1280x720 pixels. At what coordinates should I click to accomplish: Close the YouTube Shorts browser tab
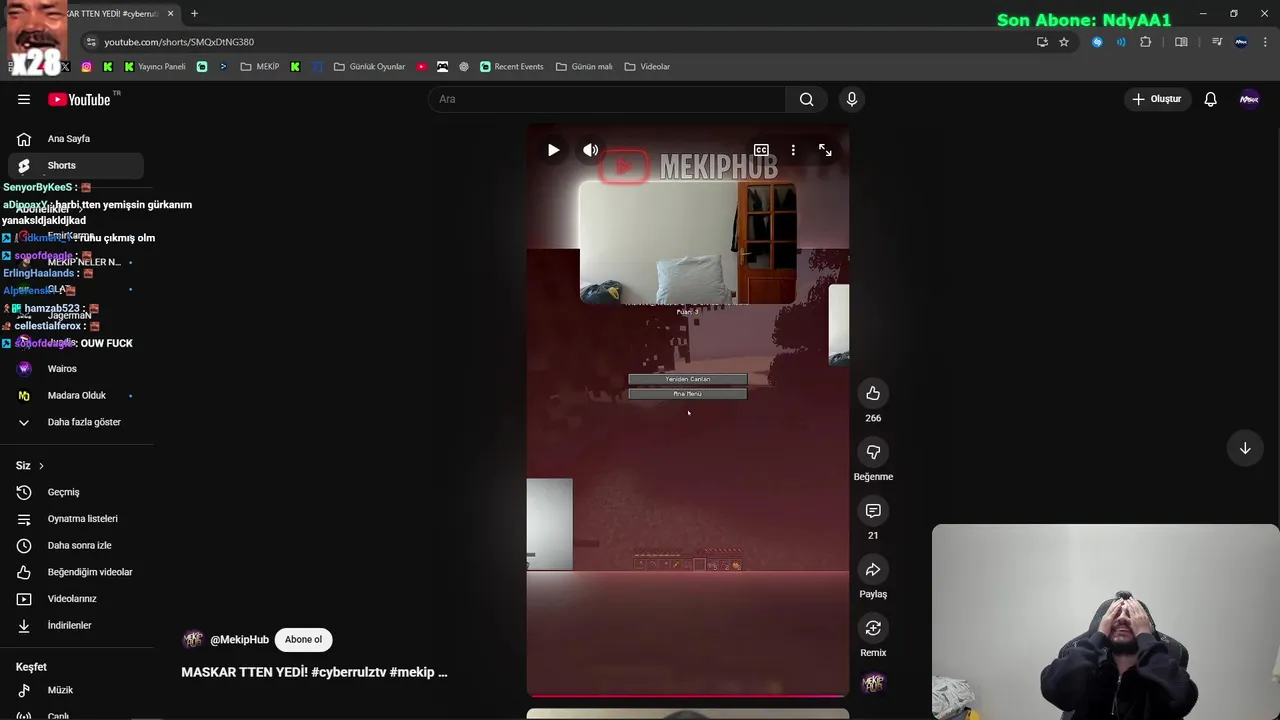170,14
